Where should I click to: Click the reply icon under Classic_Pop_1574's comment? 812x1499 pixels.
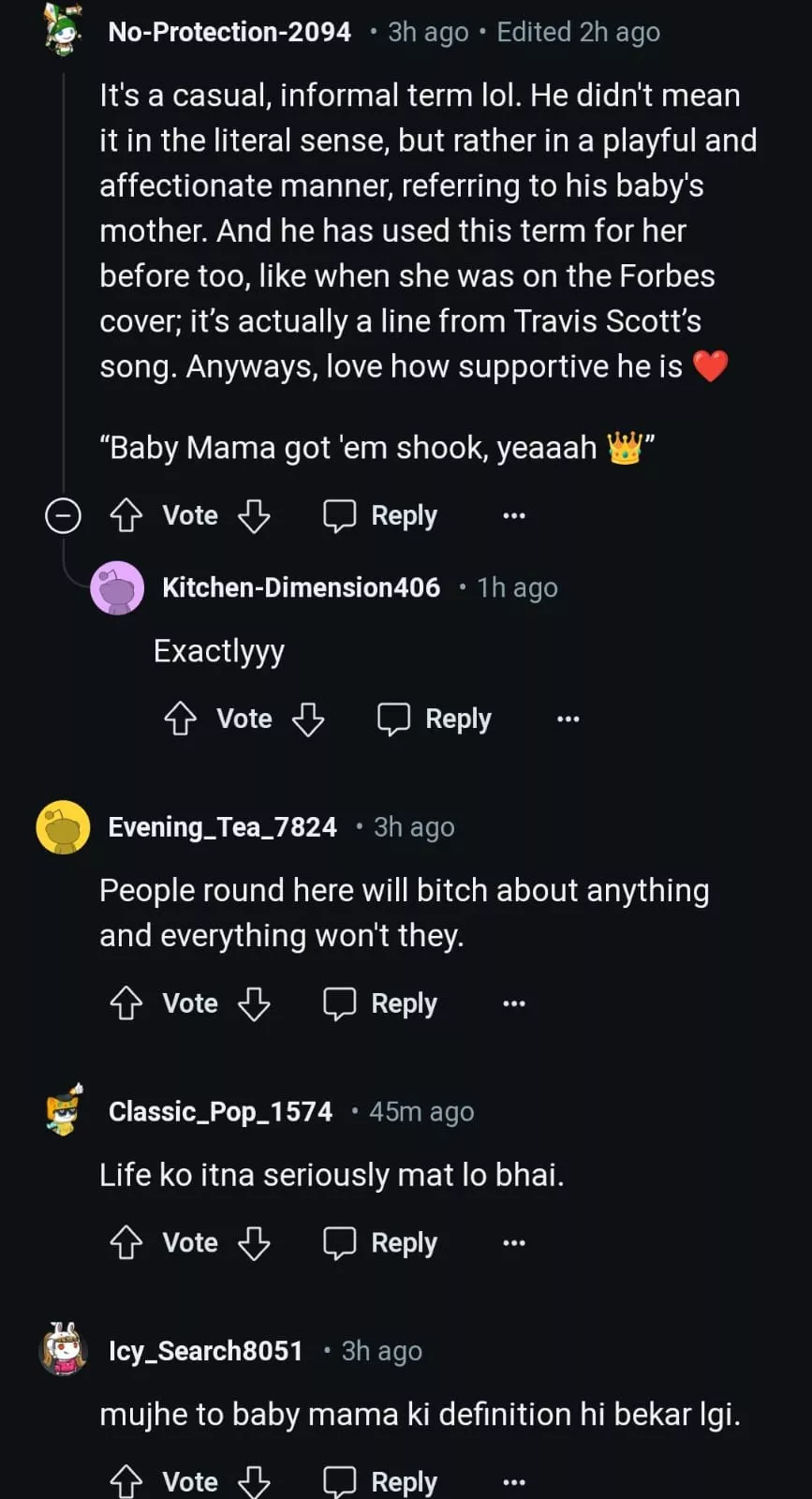click(x=340, y=1243)
